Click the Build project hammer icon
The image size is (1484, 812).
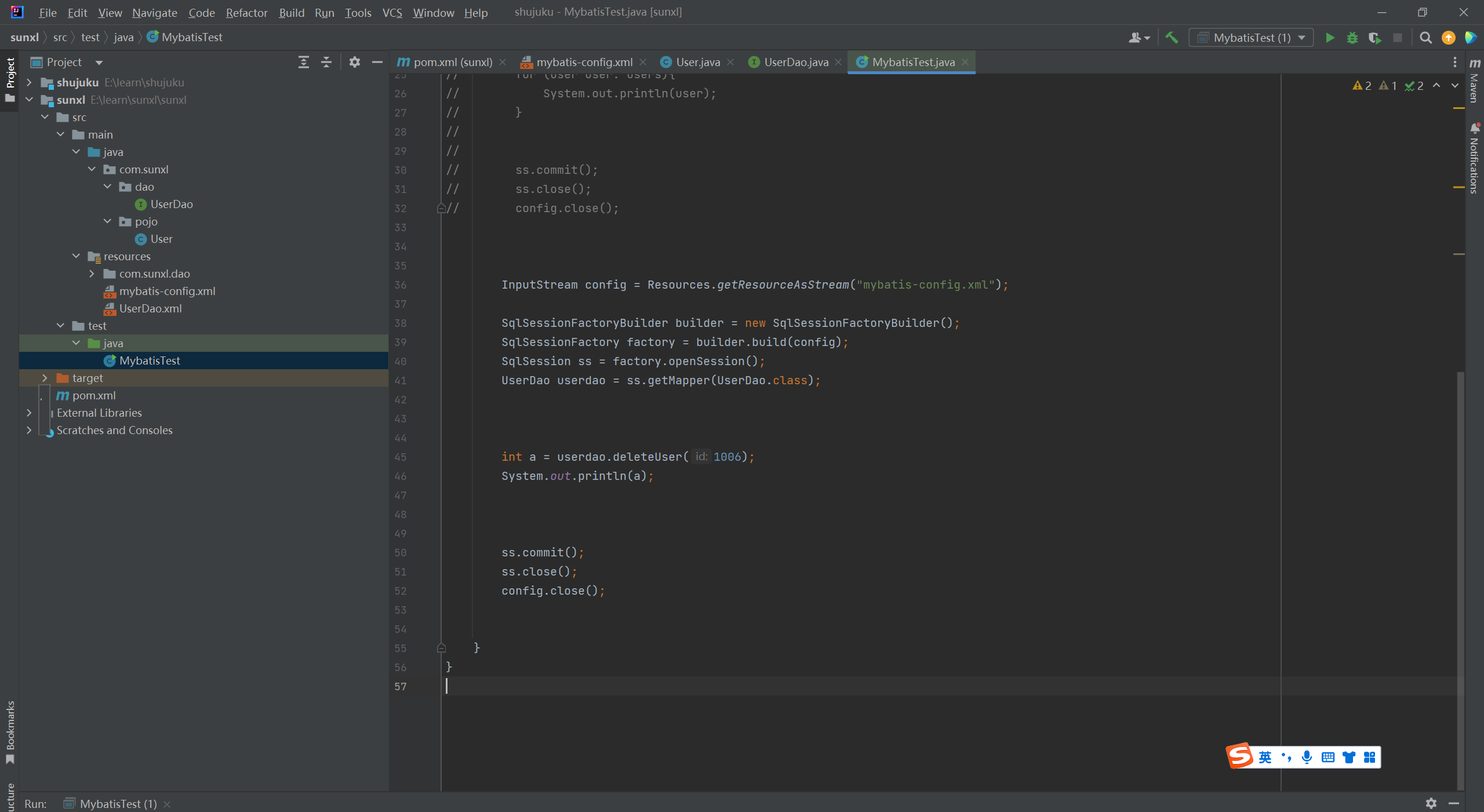coord(1172,38)
